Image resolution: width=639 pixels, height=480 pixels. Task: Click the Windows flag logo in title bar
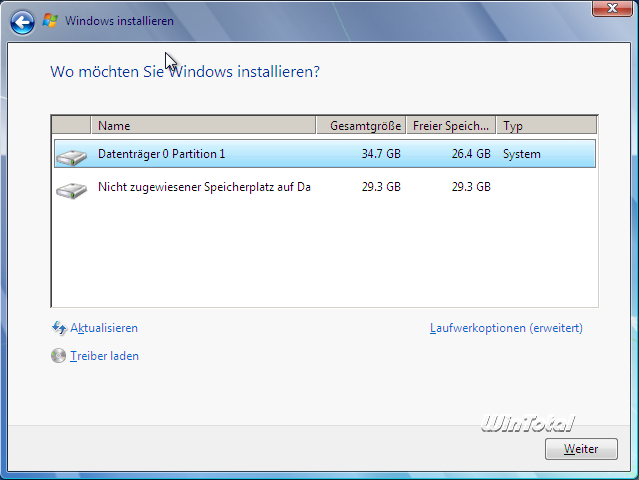tap(50, 20)
